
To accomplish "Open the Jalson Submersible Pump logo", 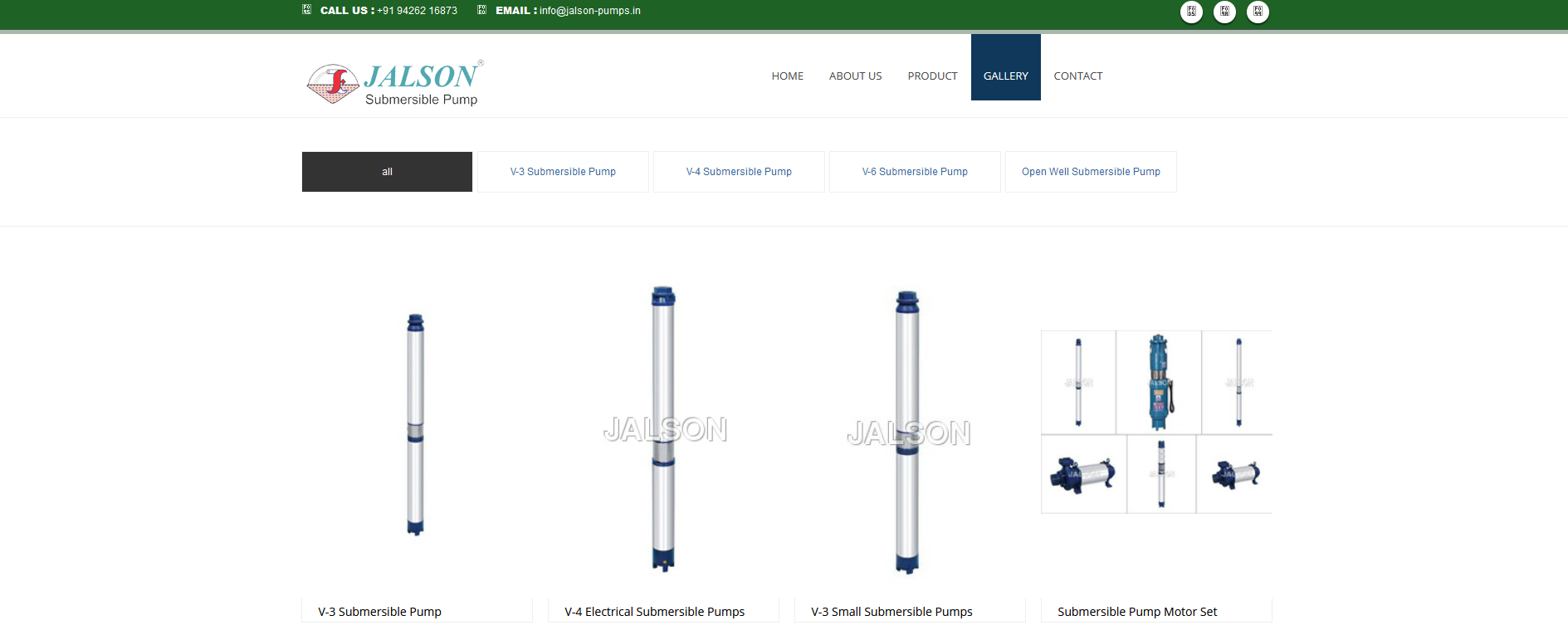I will tap(394, 83).
